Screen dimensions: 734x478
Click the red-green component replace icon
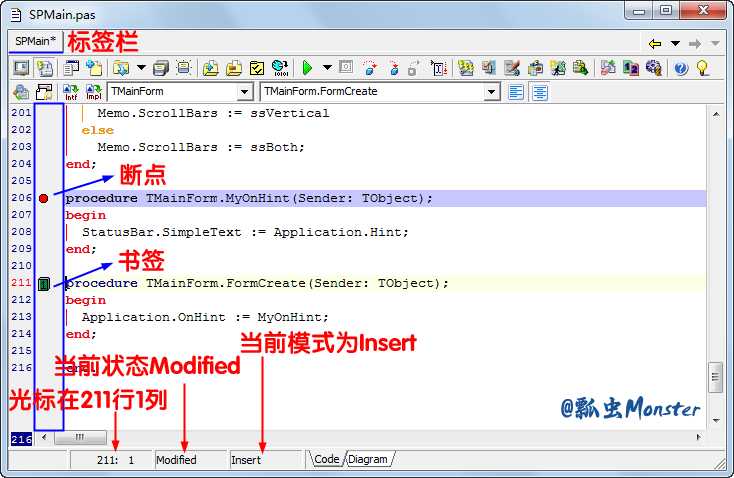point(608,68)
